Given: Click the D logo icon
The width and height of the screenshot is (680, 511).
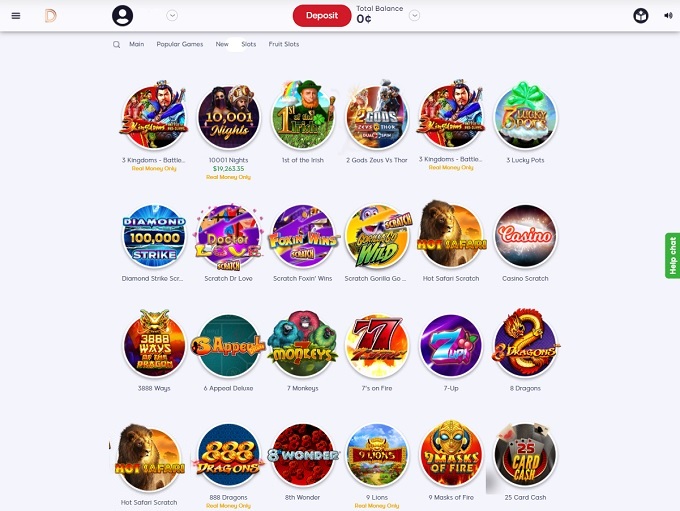Looking at the screenshot, I should click(50, 16).
